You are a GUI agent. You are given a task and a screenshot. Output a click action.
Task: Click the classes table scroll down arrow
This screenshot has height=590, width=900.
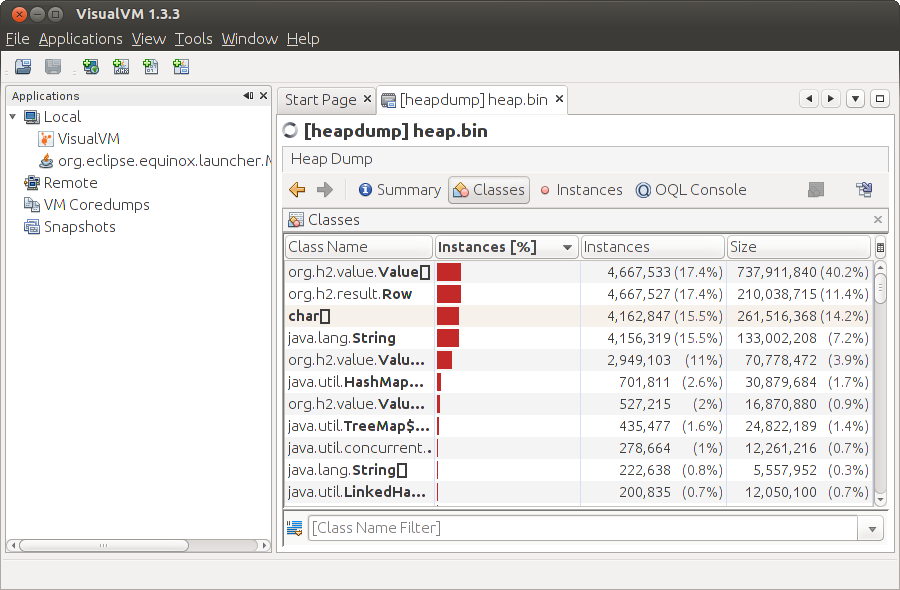pyautogui.click(x=880, y=500)
